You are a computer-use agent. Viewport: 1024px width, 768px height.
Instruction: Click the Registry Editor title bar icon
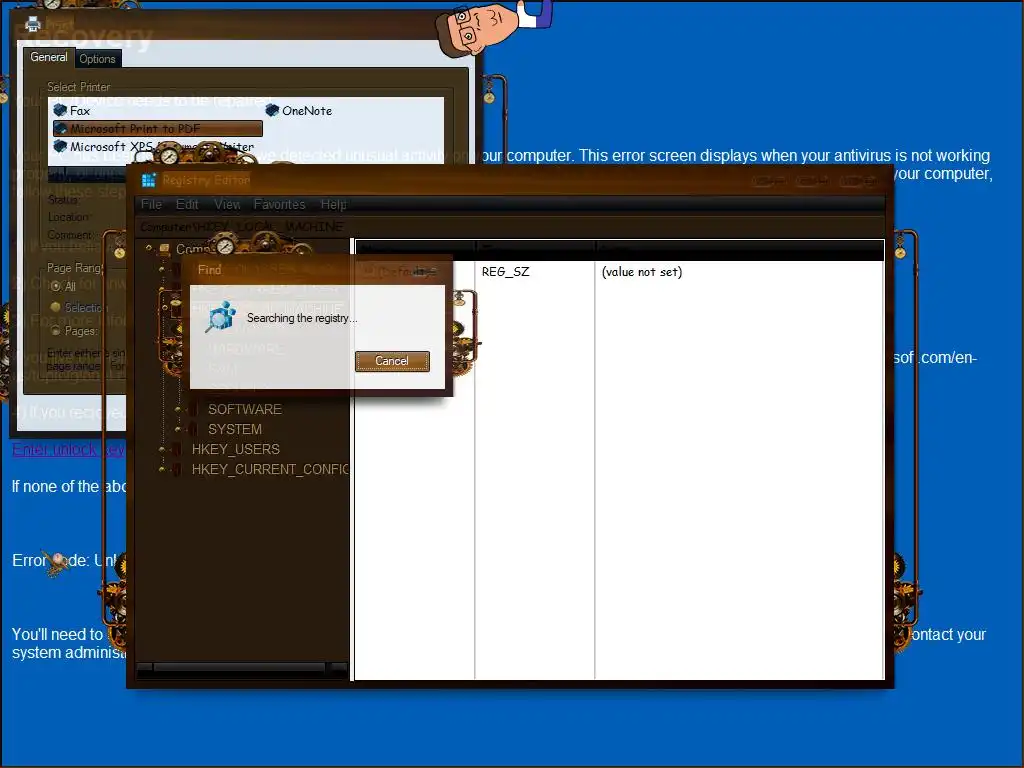tap(149, 180)
